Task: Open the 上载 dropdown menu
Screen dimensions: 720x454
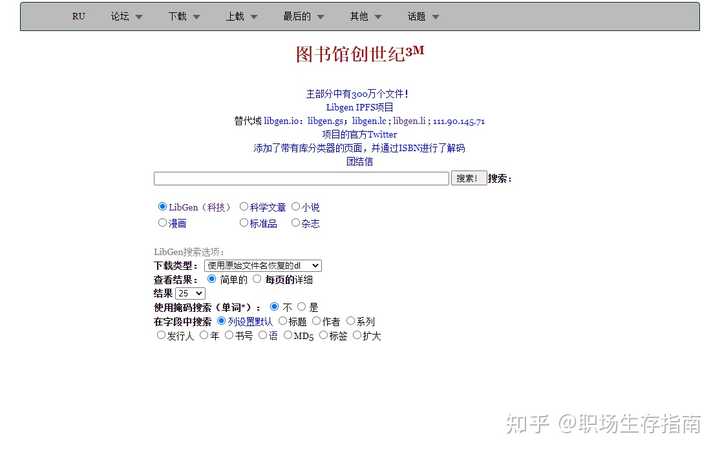Action: [x=242, y=17]
